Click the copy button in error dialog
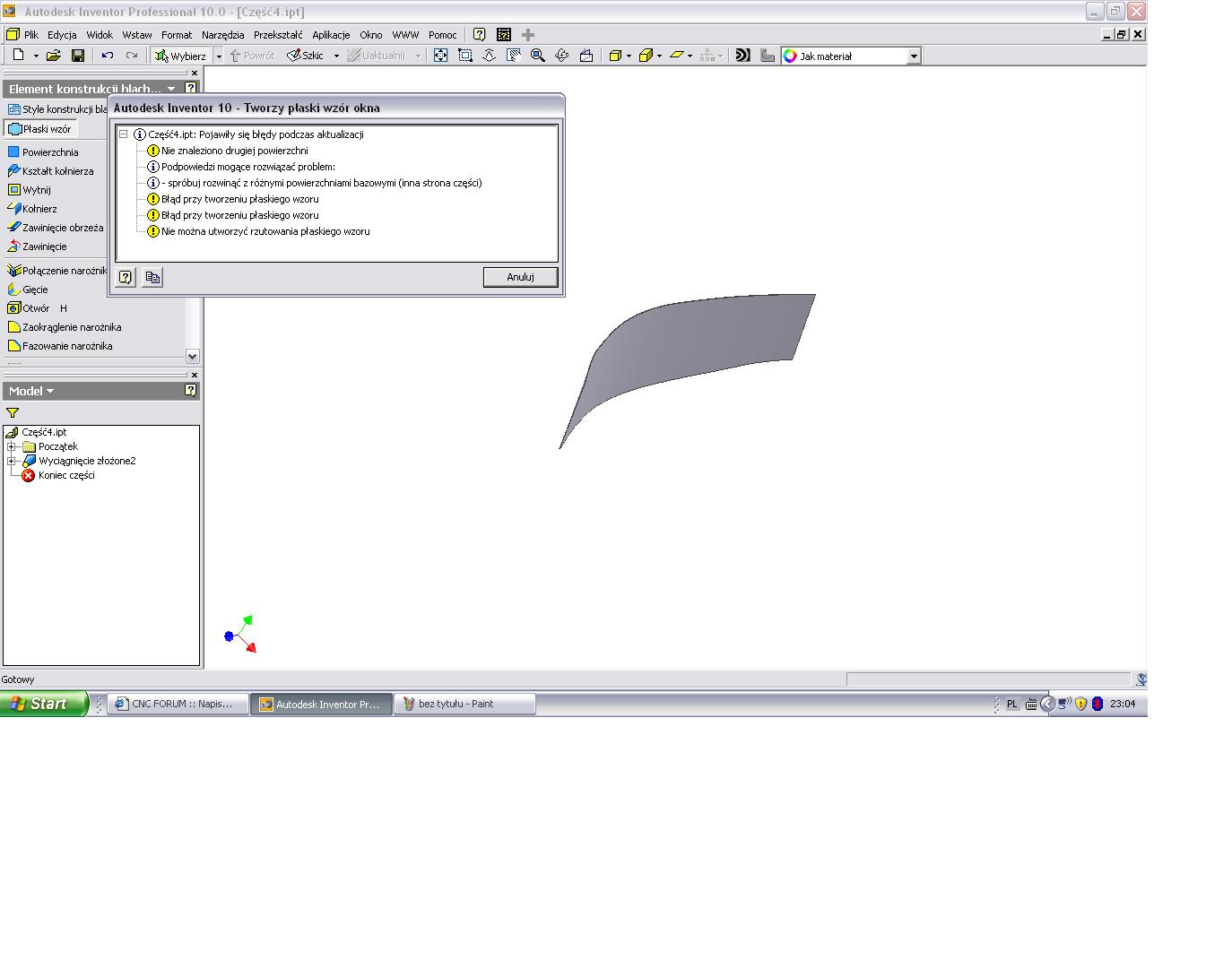1232x960 pixels. [152, 277]
